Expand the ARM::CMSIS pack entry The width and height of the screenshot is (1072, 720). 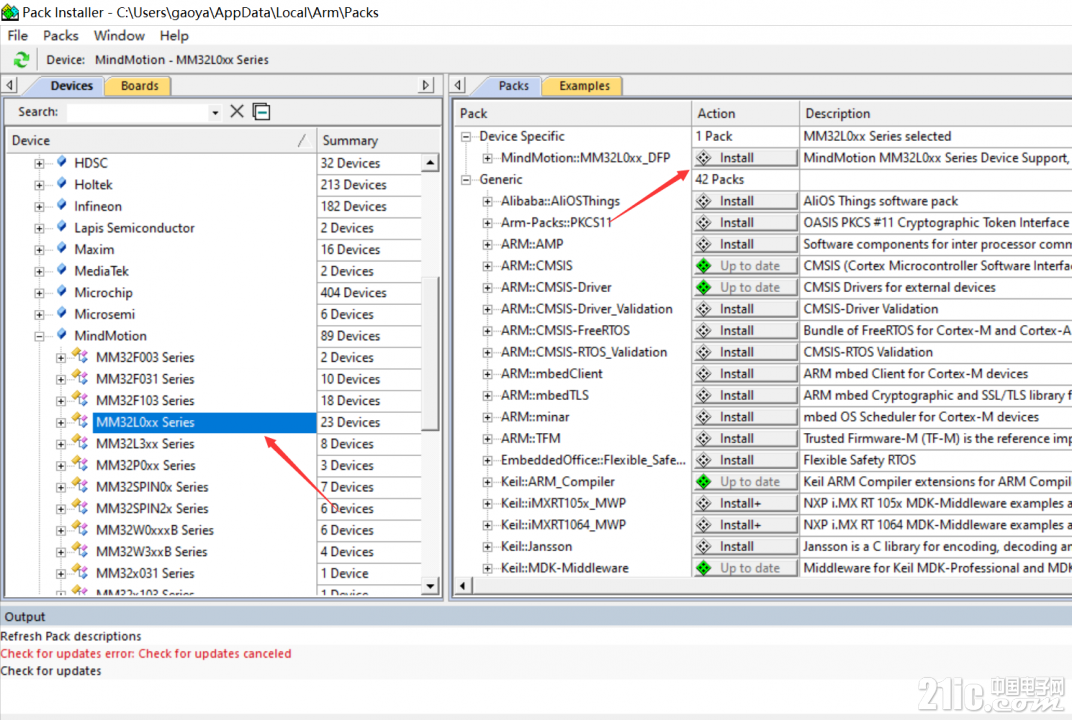click(x=487, y=266)
